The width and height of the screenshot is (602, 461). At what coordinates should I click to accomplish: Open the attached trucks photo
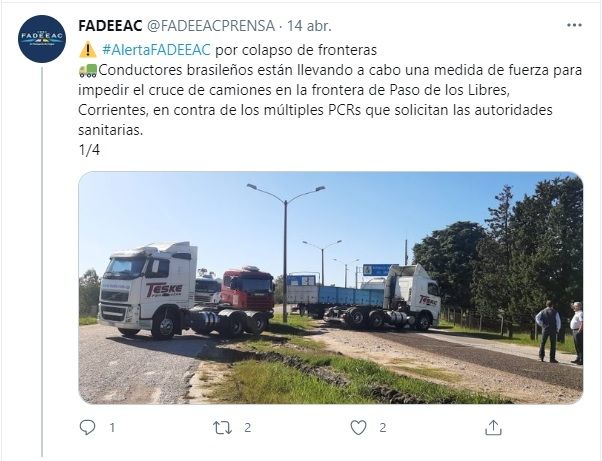(331, 288)
